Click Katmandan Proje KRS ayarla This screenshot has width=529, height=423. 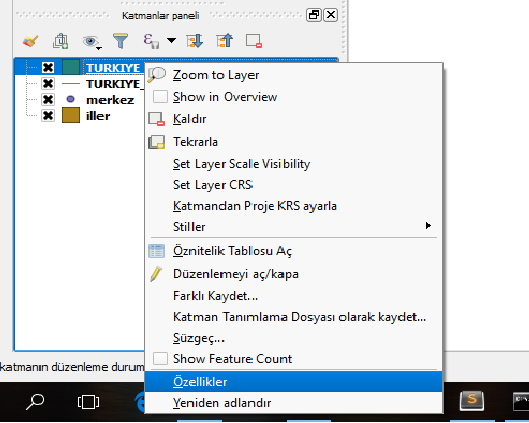[x=294, y=206]
